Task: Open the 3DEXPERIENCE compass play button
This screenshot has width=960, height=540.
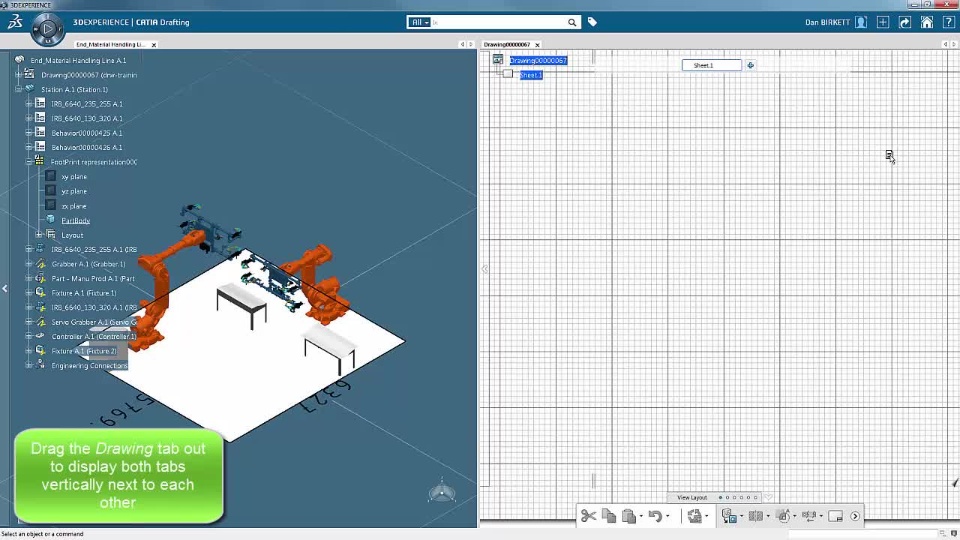Action: pyautogui.click(x=48, y=28)
